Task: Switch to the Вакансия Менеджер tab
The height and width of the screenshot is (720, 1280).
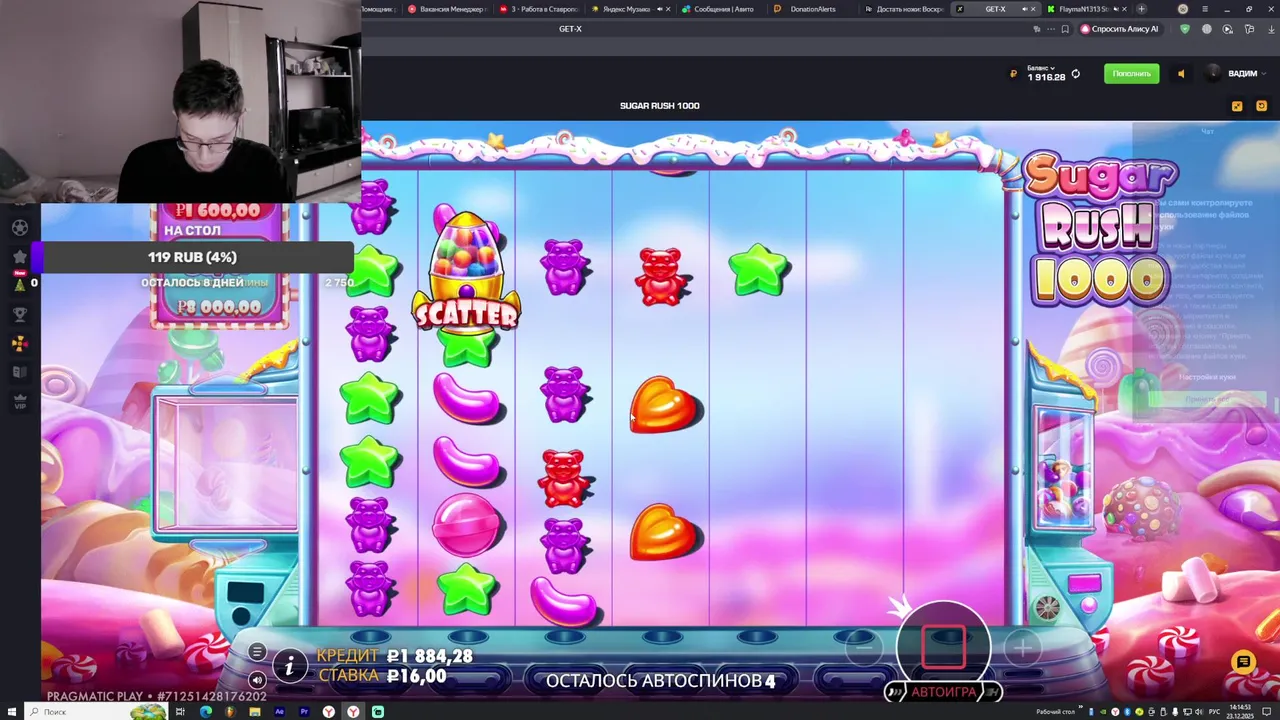Action: click(x=447, y=9)
